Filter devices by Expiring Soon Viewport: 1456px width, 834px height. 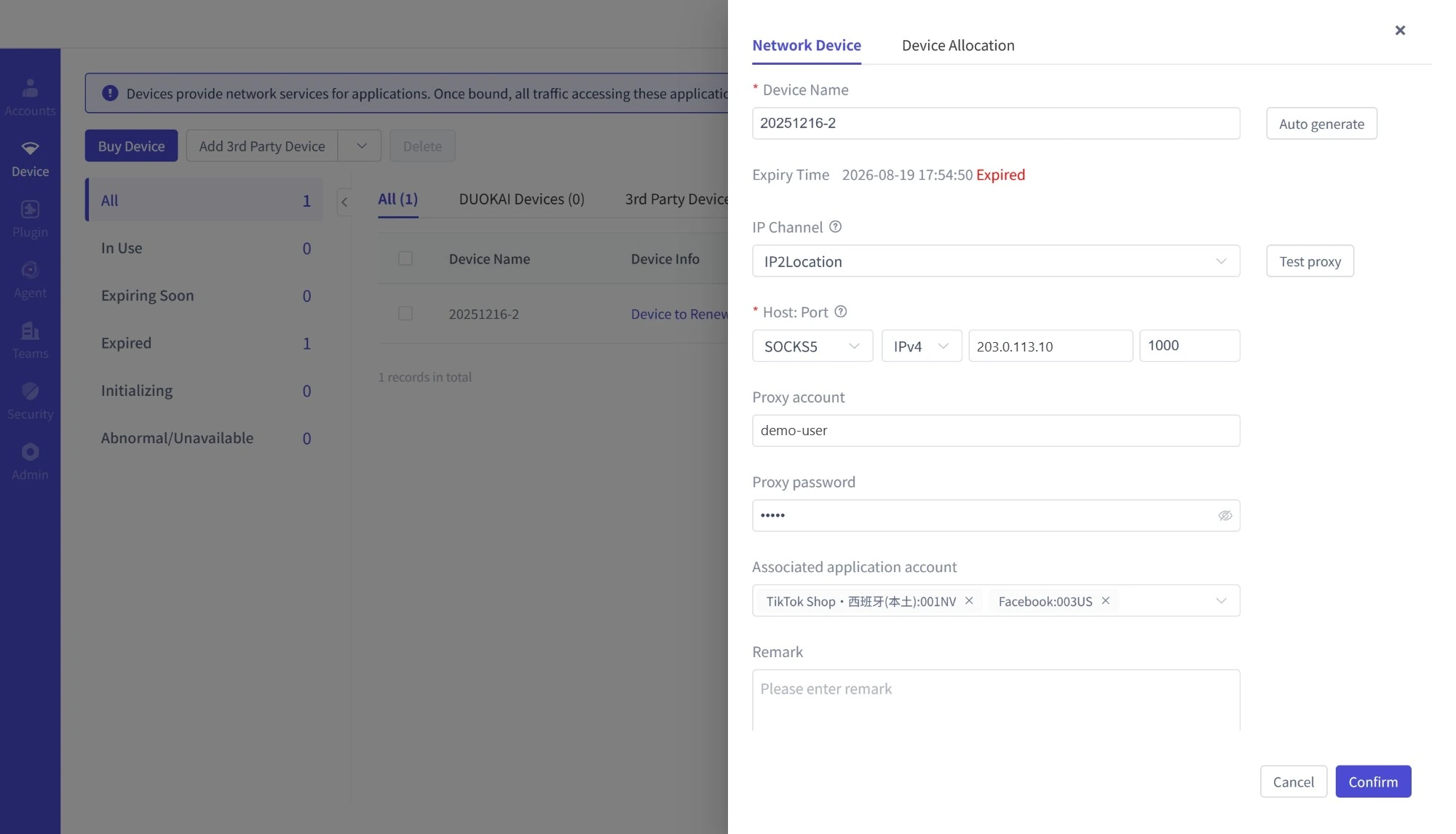(x=205, y=295)
